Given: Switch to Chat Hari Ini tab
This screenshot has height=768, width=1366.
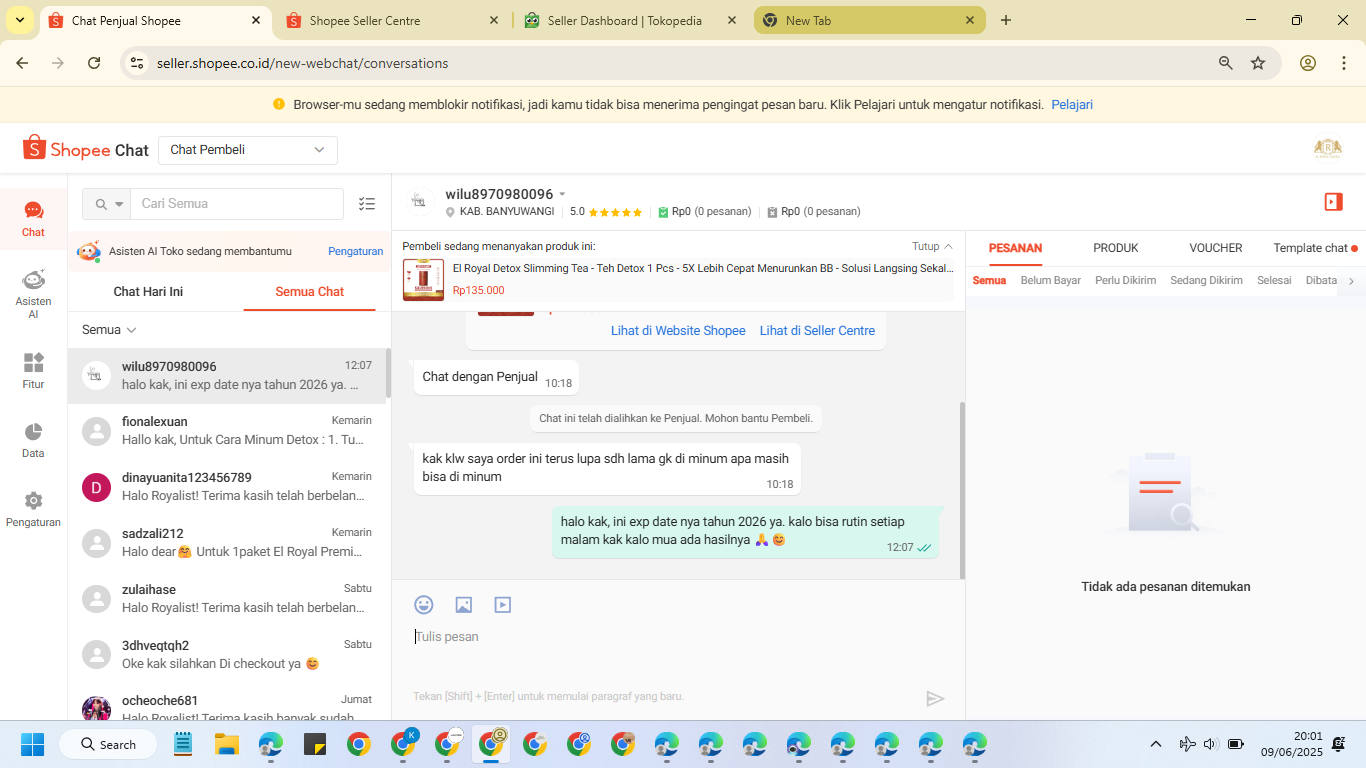Looking at the screenshot, I should tap(148, 292).
